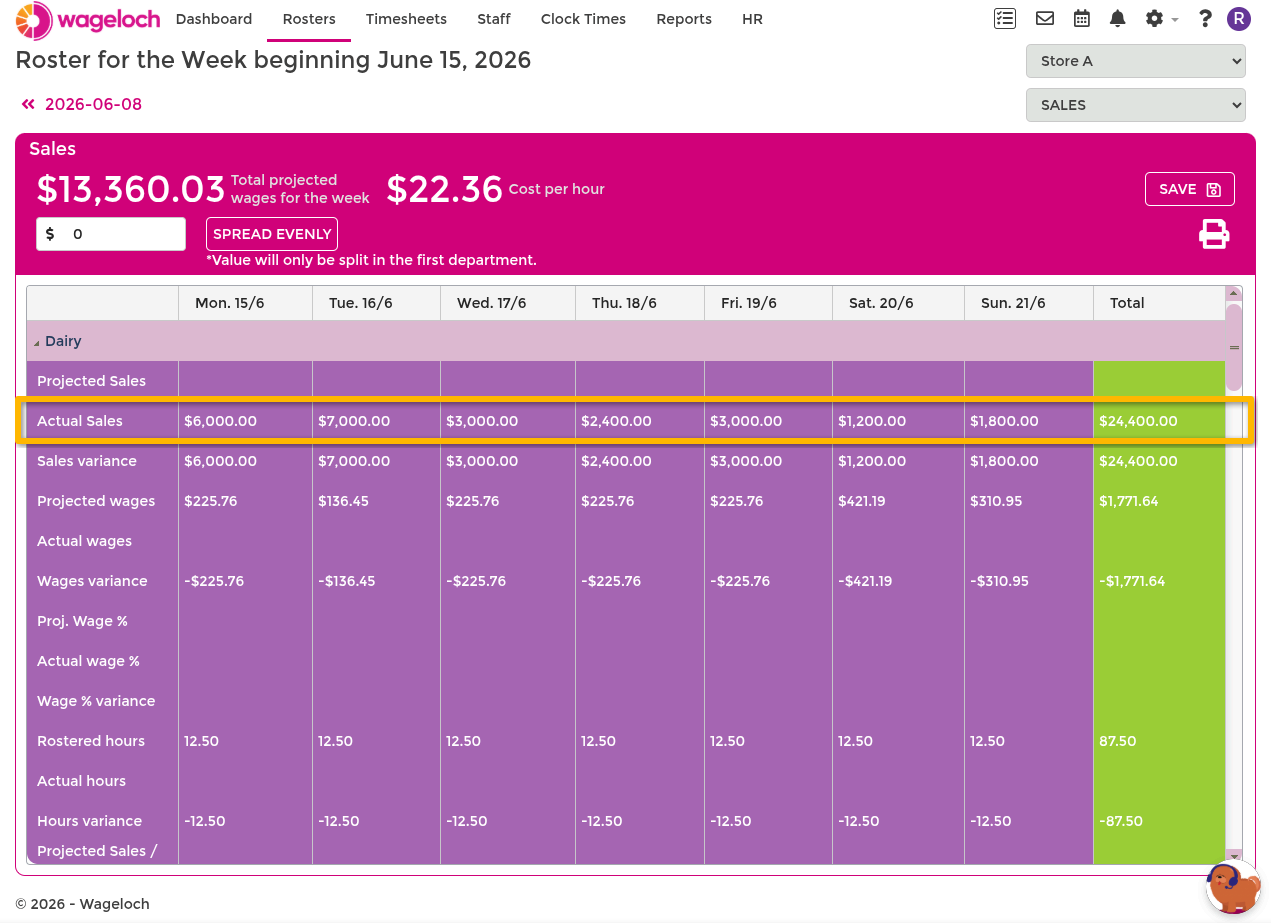This screenshot has width=1271, height=923.
Task: Click the Projected Sales row label
Action: tap(91, 381)
